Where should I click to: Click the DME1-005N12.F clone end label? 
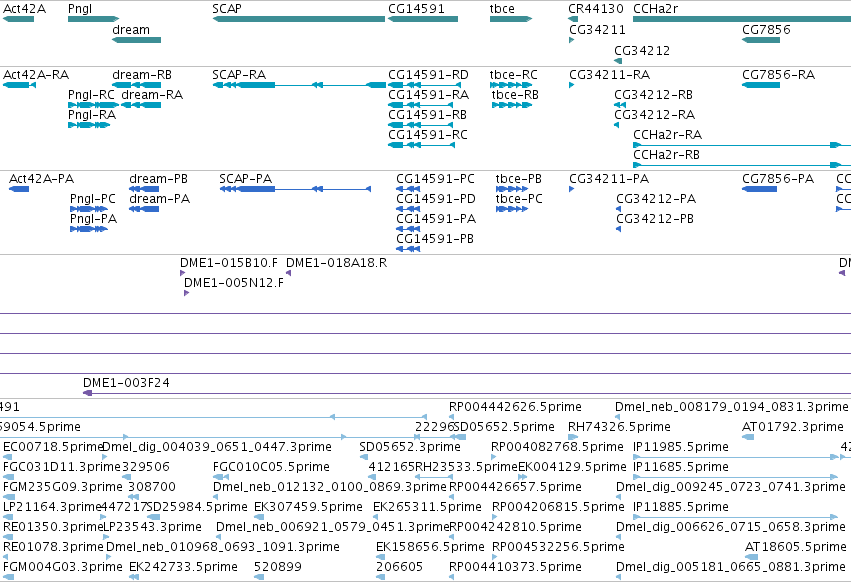tap(234, 283)
